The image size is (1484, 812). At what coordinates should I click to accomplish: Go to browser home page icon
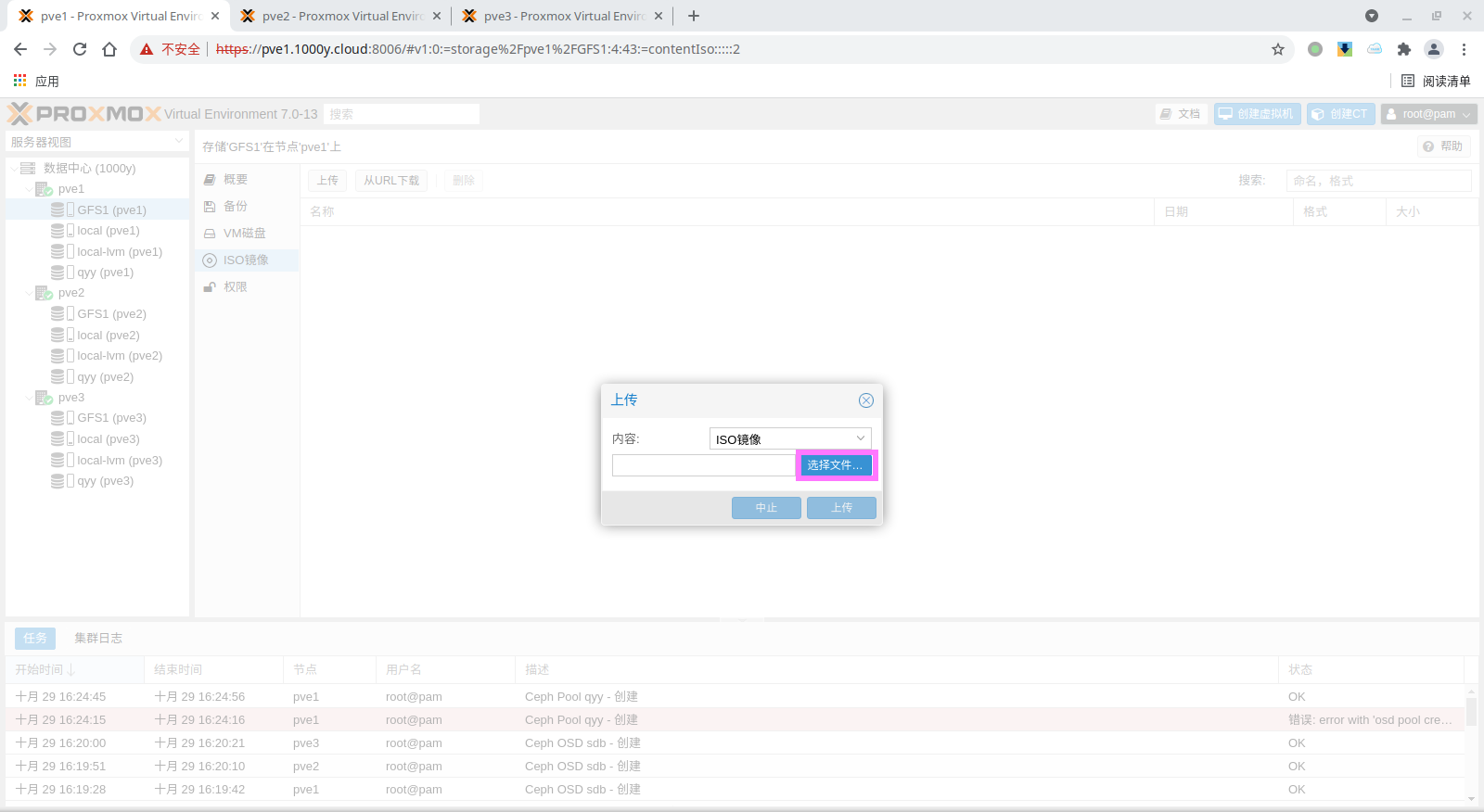(109, 49)
